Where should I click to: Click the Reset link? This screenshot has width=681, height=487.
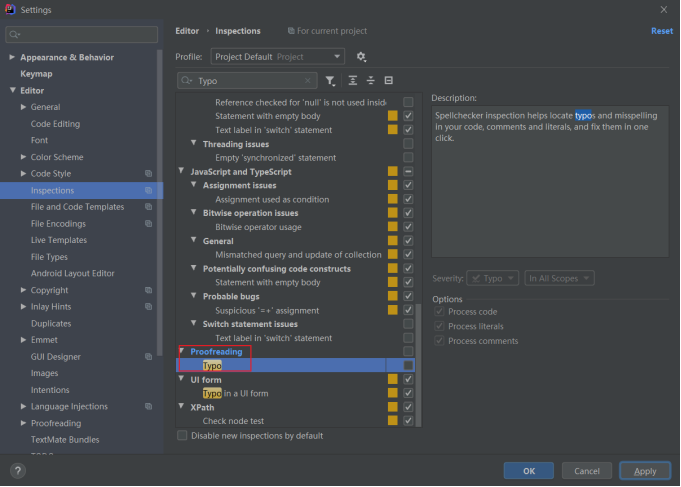pyautogui.click(x=662, y=31)
